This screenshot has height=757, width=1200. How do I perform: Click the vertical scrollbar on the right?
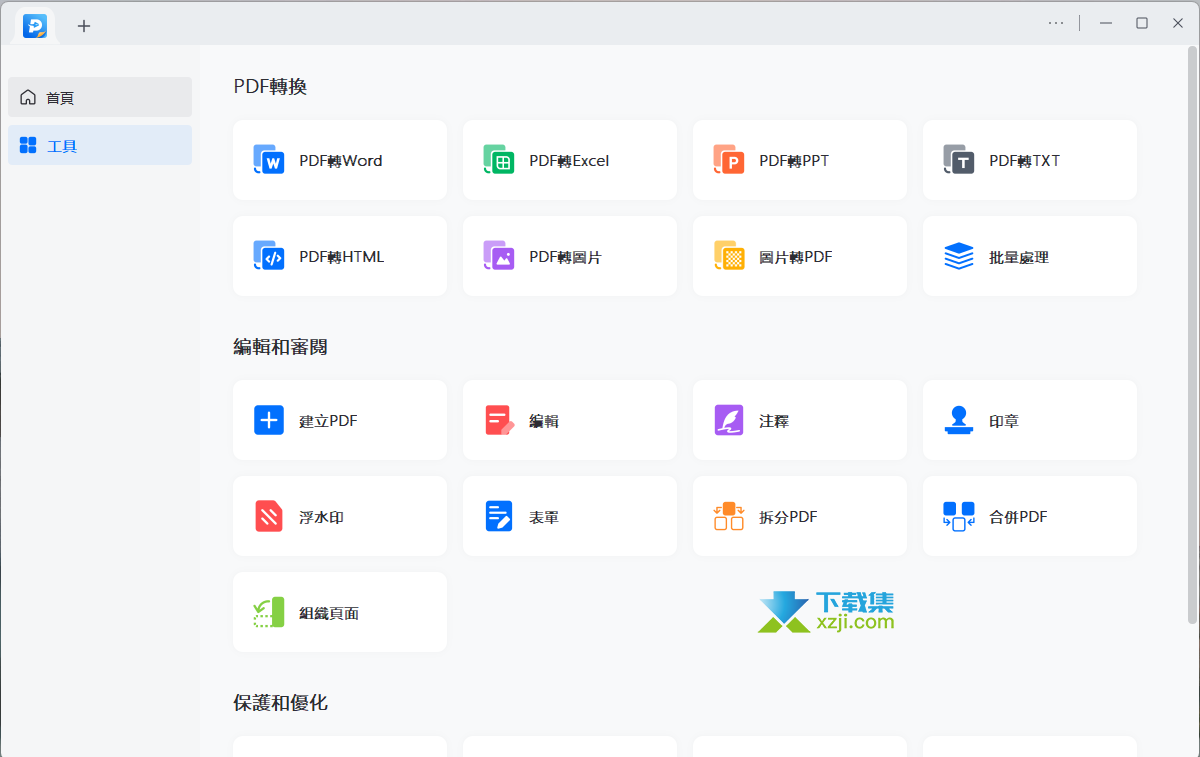[1191, 335]
